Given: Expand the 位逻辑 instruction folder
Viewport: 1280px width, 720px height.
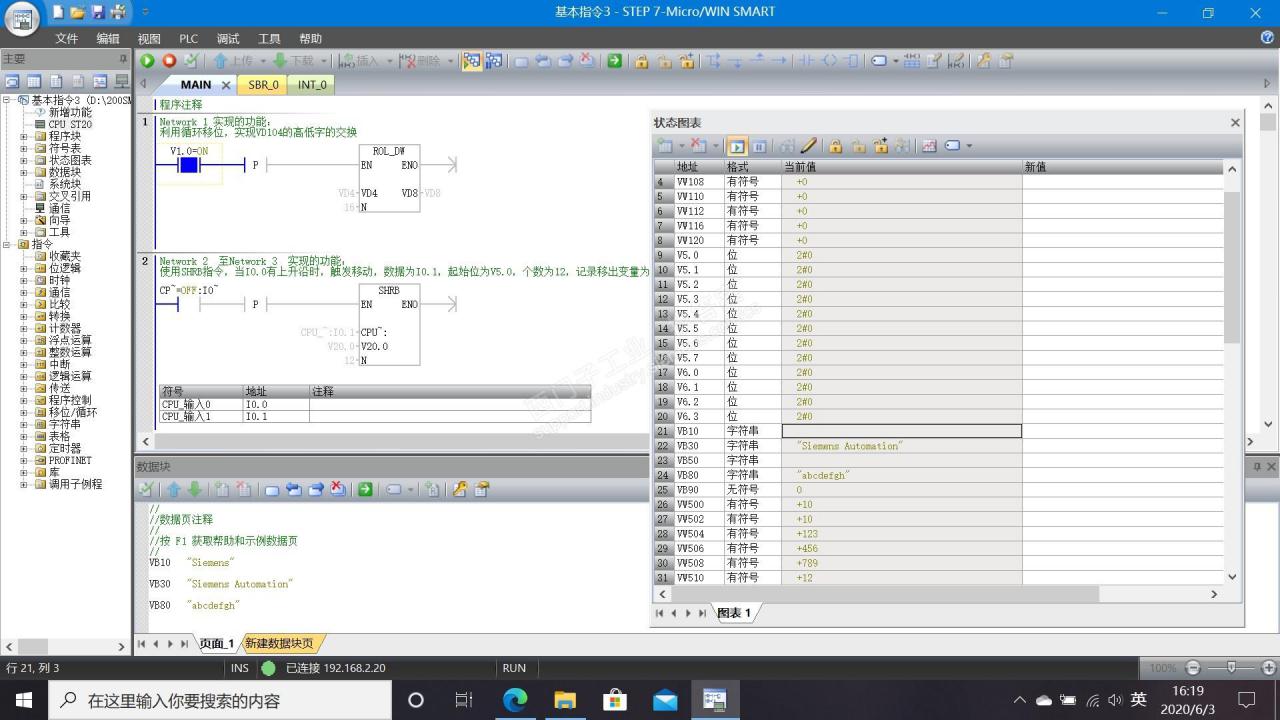Looking at the screenshot, I should (24, 268).
